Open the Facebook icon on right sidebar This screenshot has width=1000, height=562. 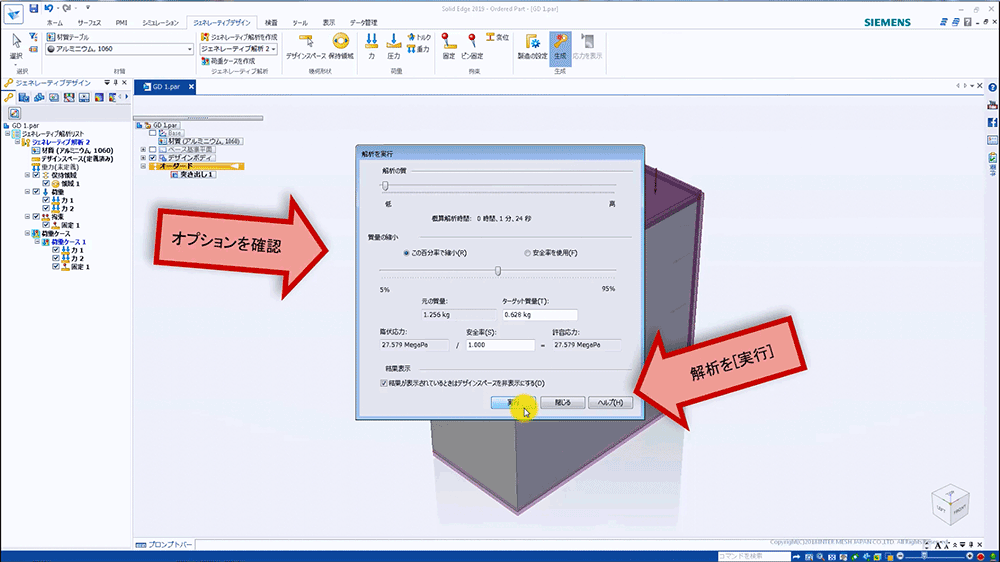(x=992, y=122)
